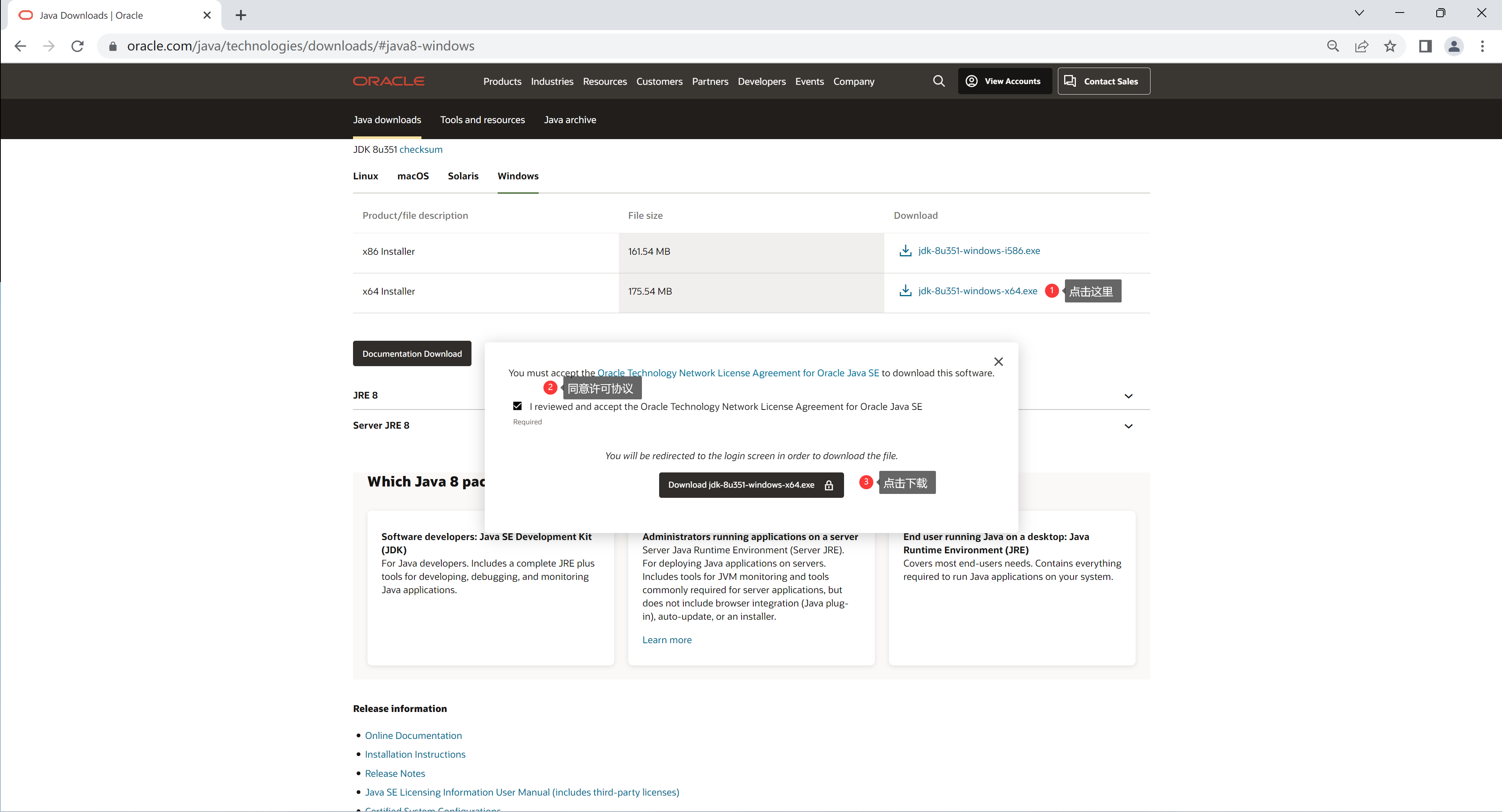The width and height of the screenshot is (1502, 812).
Task: Close the Java Downloads browser tab
Action: click(x=207, y=15)
